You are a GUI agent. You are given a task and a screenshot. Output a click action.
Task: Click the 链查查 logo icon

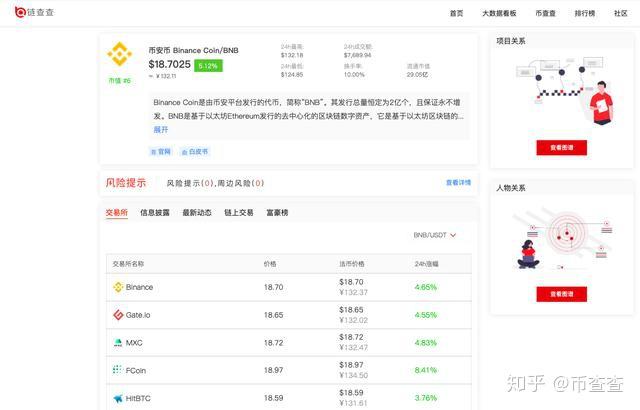coord(20,12)
